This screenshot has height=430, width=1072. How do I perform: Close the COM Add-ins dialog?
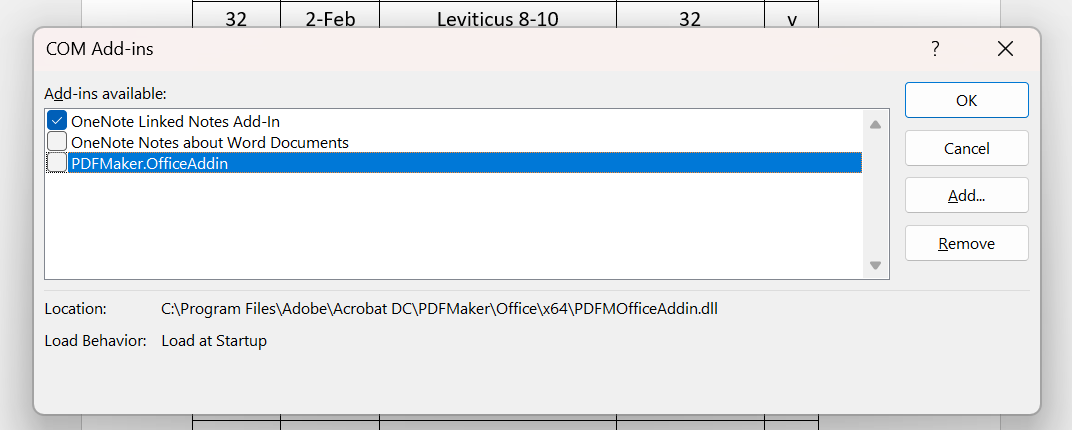(1005, 49)
